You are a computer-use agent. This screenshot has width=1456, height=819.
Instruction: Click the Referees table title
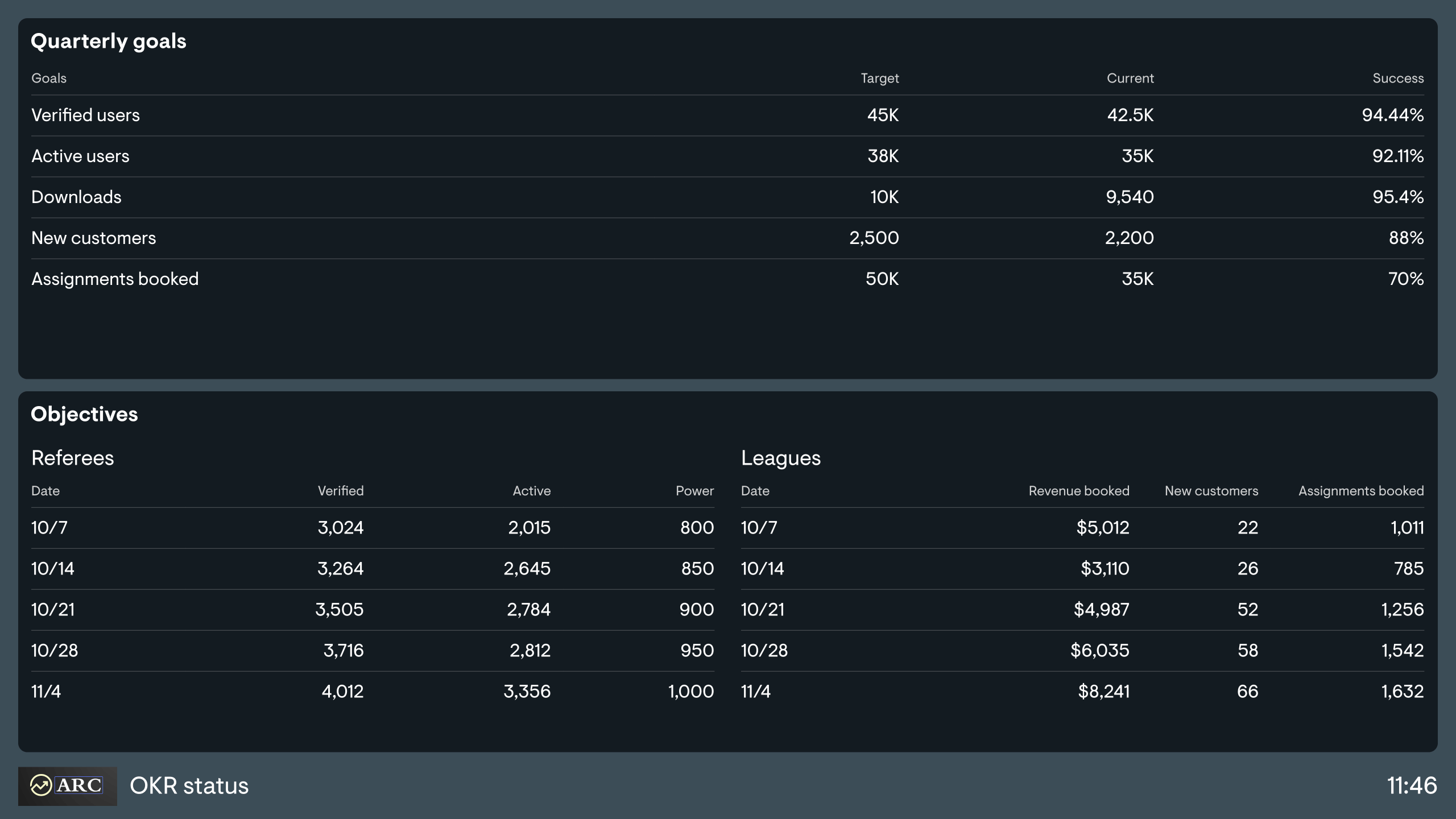coord(72,458)
